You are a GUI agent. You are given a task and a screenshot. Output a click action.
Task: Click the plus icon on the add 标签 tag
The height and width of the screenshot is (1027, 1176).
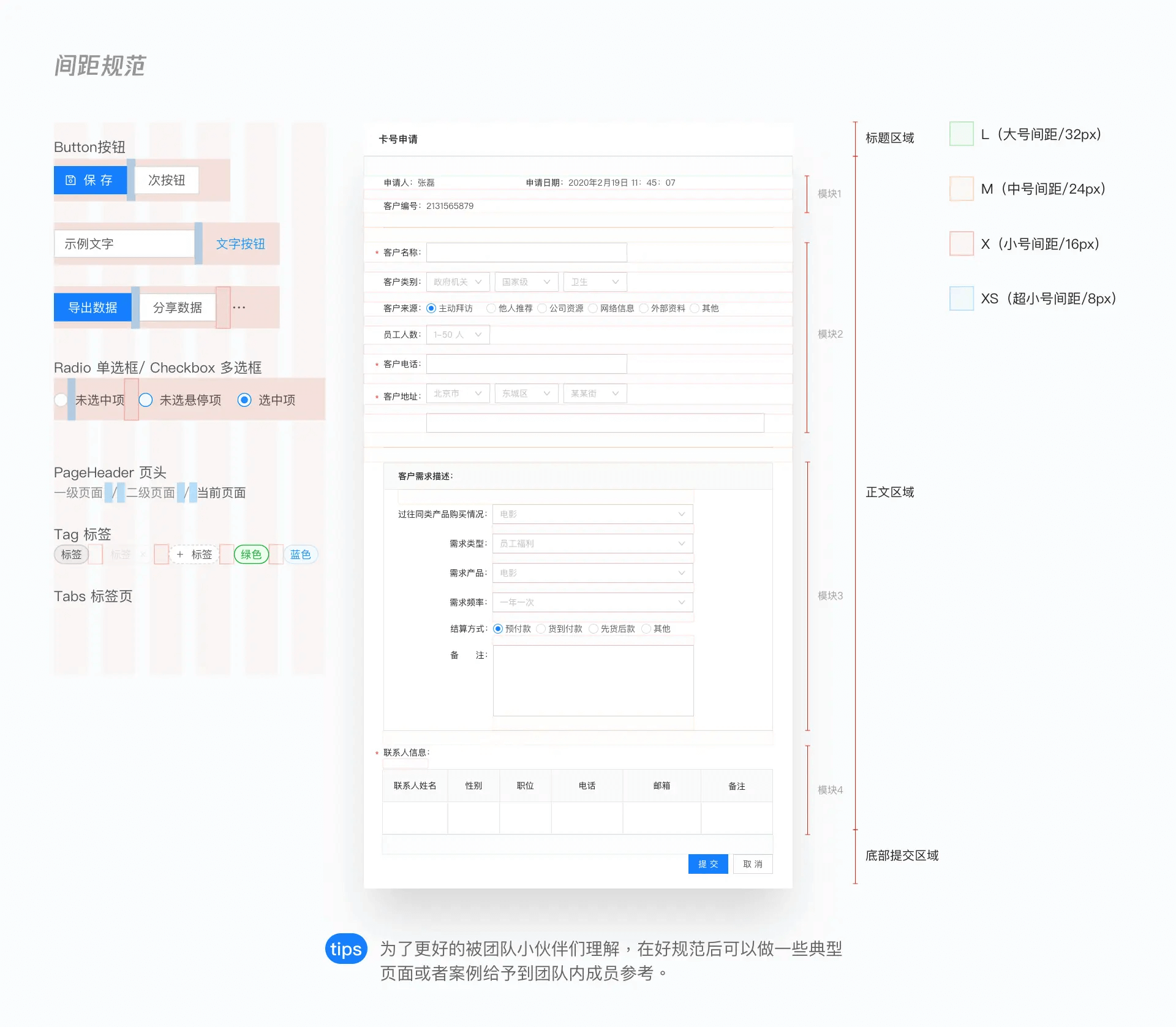[x=179, y=555]
